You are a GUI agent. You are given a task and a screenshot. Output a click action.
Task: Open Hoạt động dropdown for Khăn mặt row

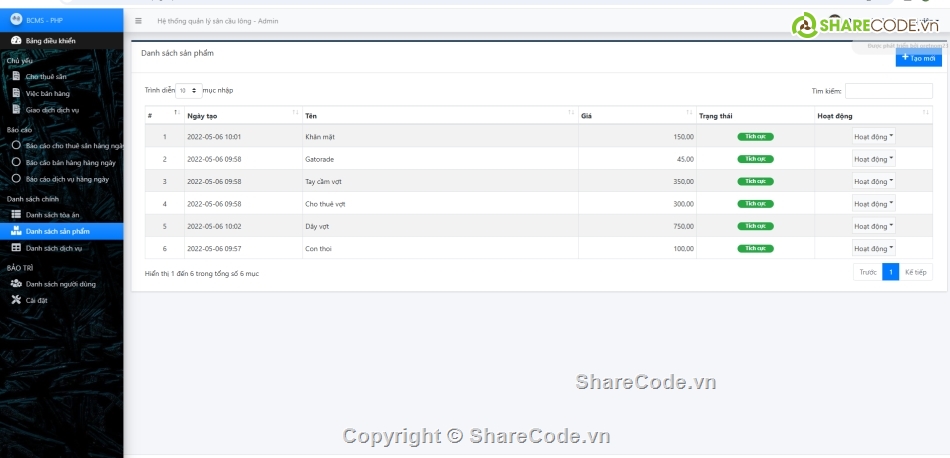(873, 137)
